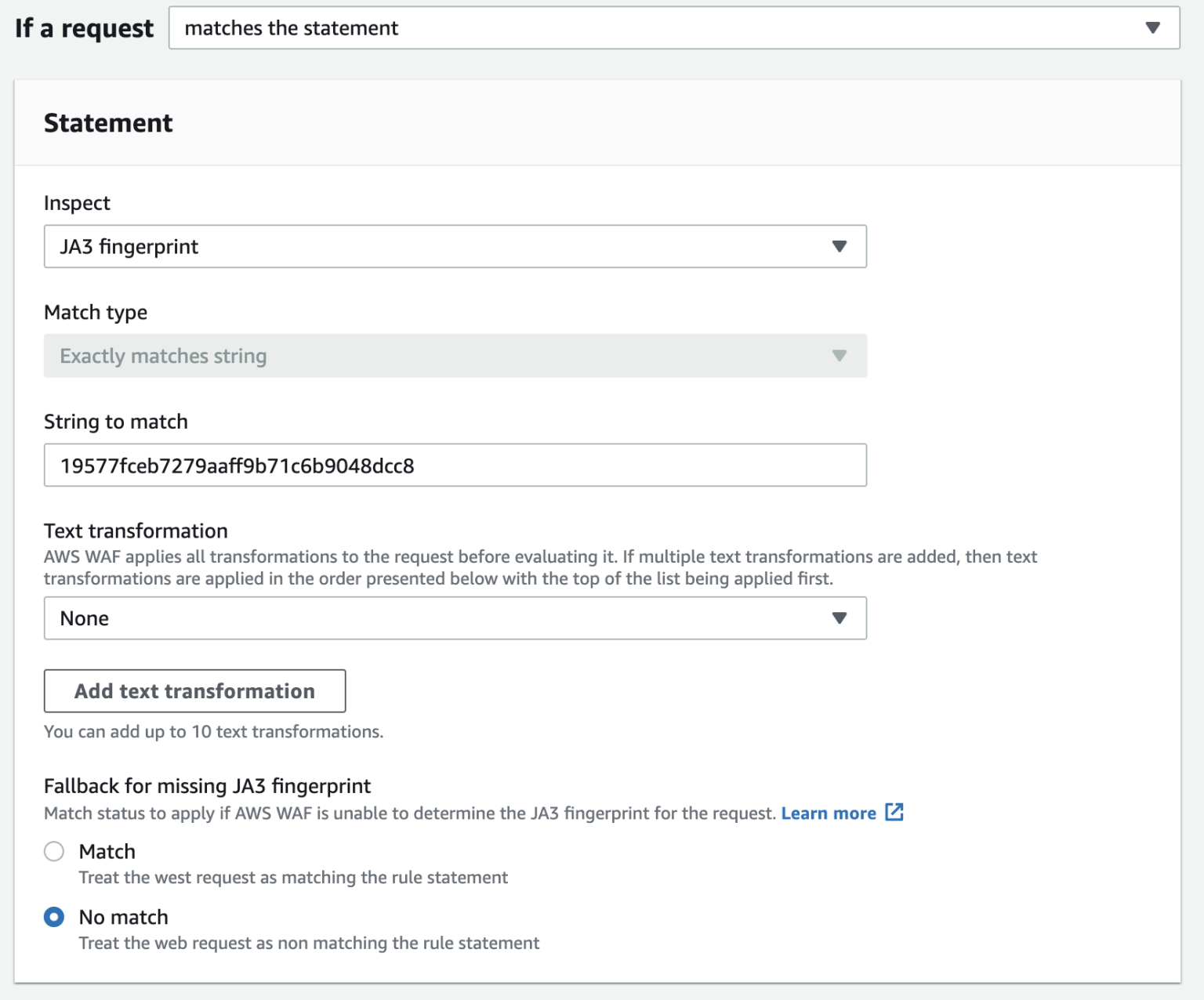Follow the Learn more link
The image size is (1204, 1000).
tap(828, 813)
